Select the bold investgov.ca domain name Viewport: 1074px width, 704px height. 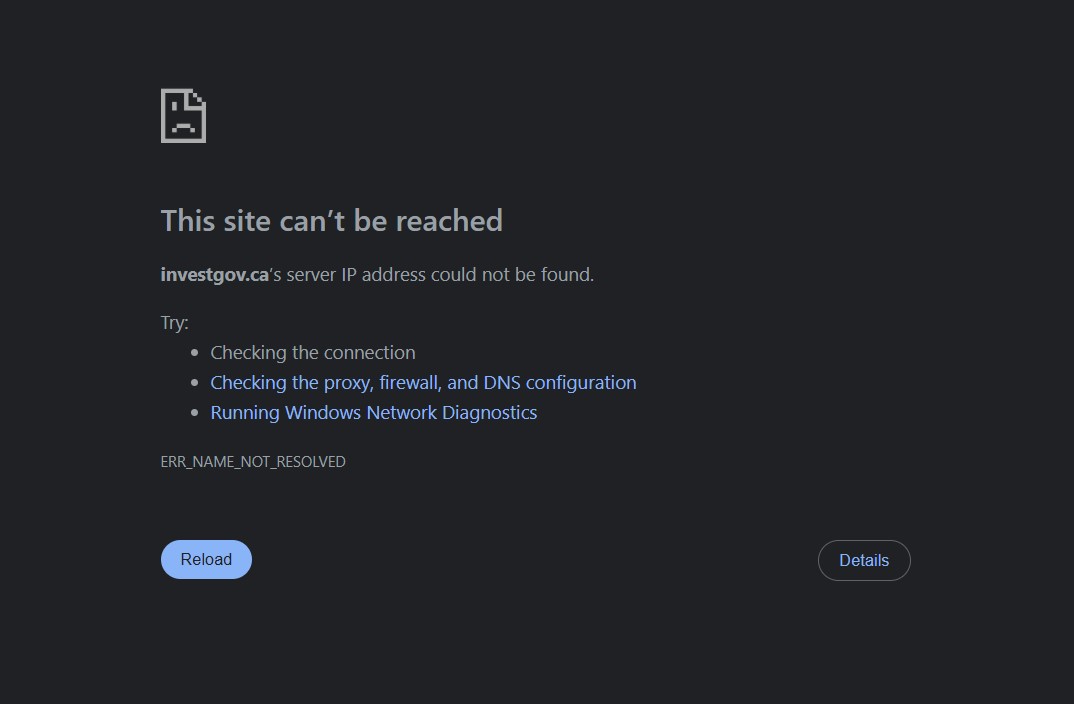coord(214,275)
